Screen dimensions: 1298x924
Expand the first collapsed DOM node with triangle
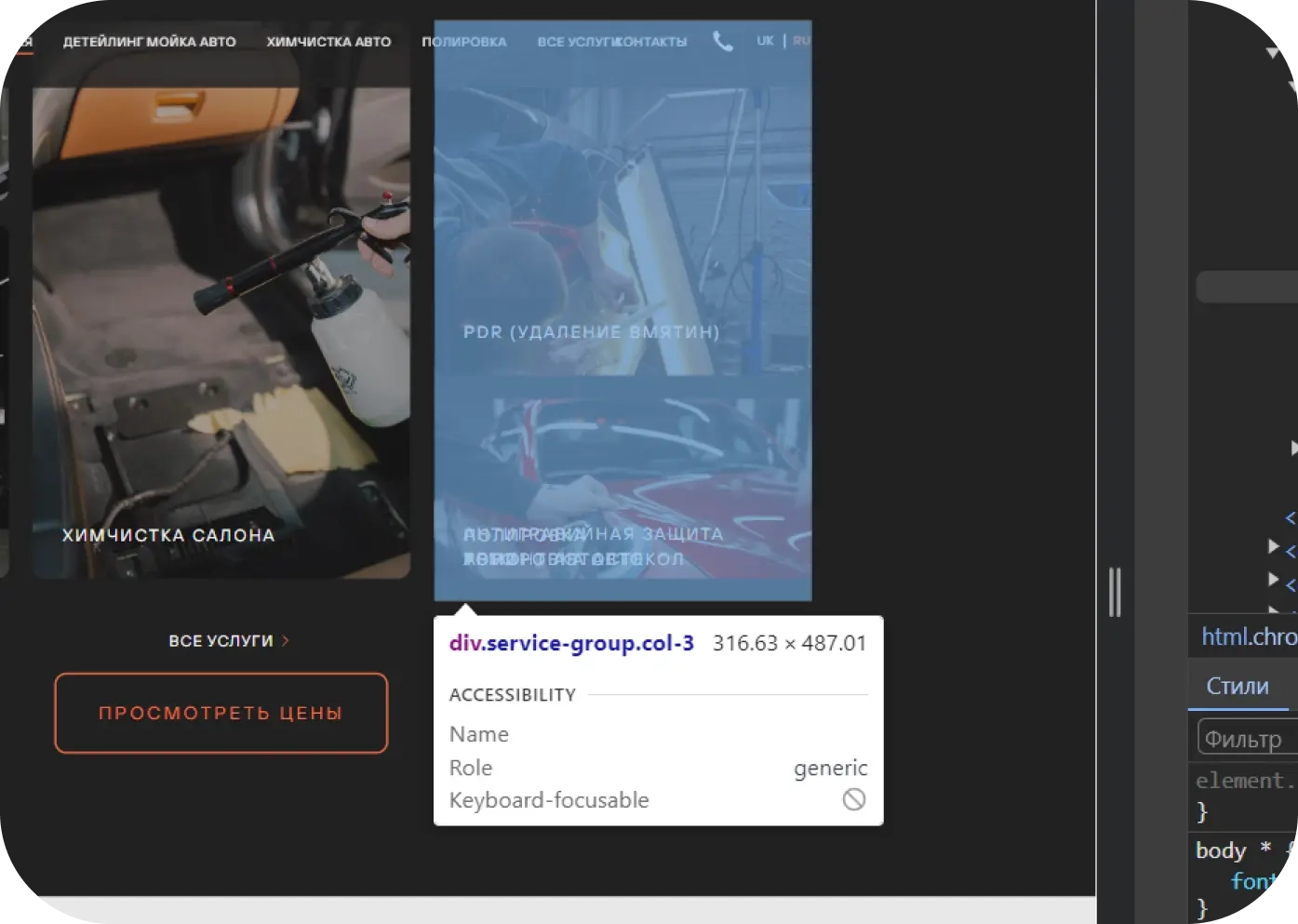[x=1293, y=449]
